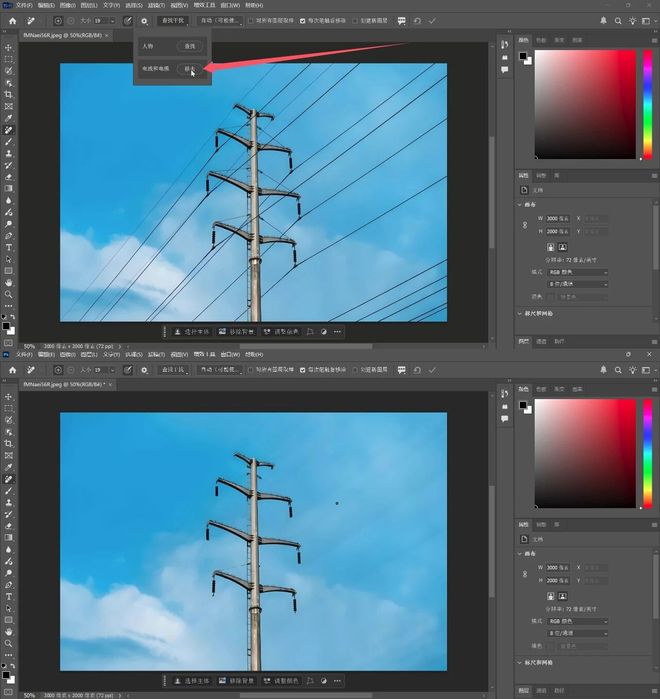This screenshot has width=660, height=699.
Task: Open 8位/通道 bit depth dropdown in upper Properties
Action: click(578, 284)
